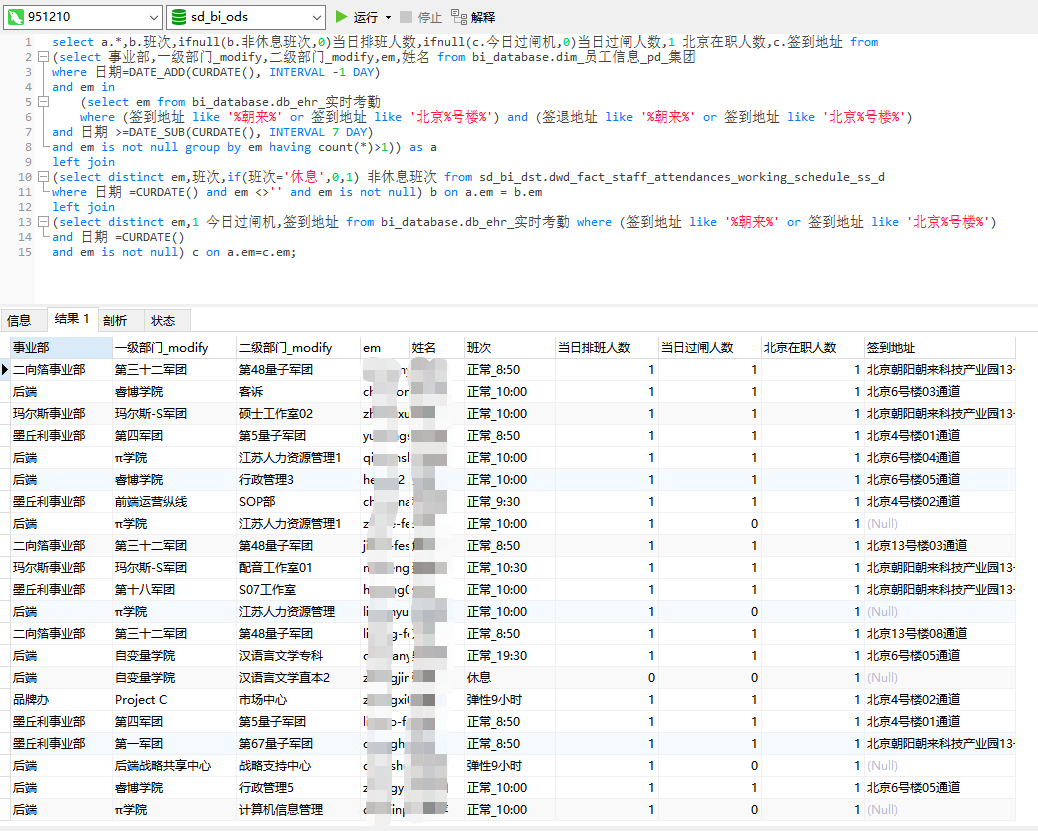Click the 班次 column header
Screen dimensions: 1038x831
(510, 348)
